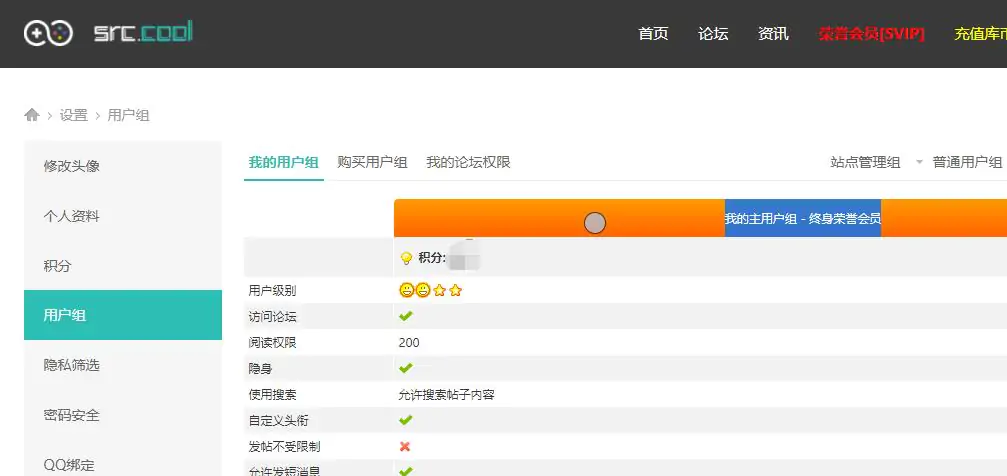
Task: Open 修改头像 in sidebar
Action: click(x=123, y=166)
